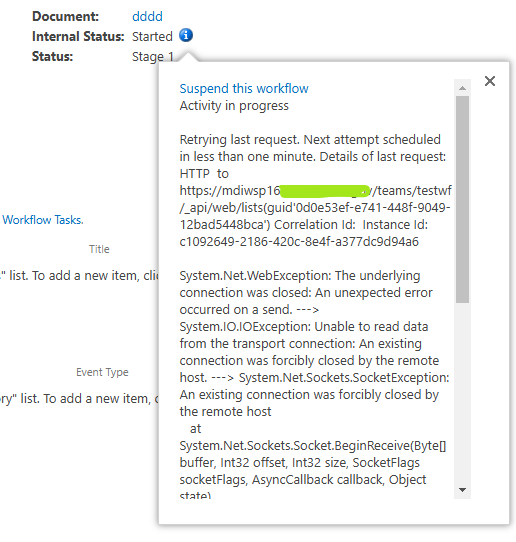Click the Socket.BeginReceive stack trace line
The height and width of the screenshot is (542, 516).
coord(313,446)
